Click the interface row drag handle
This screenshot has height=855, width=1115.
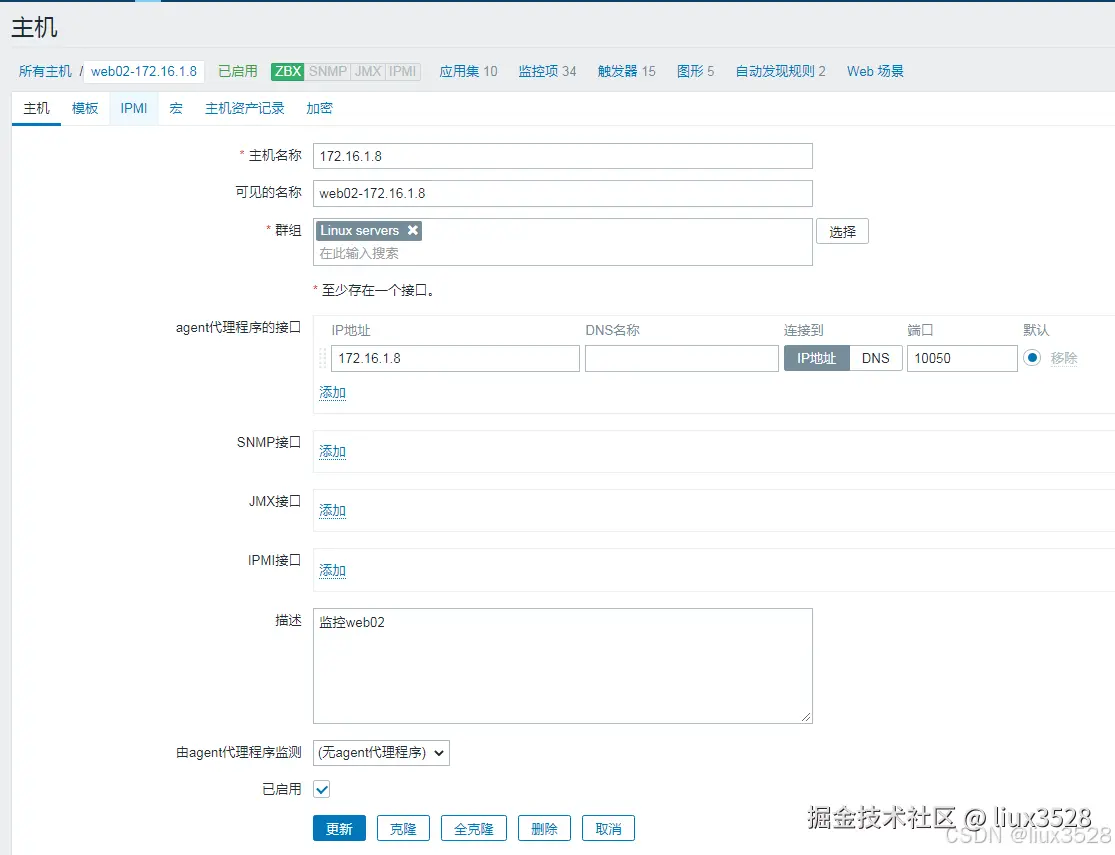[322, 358]
